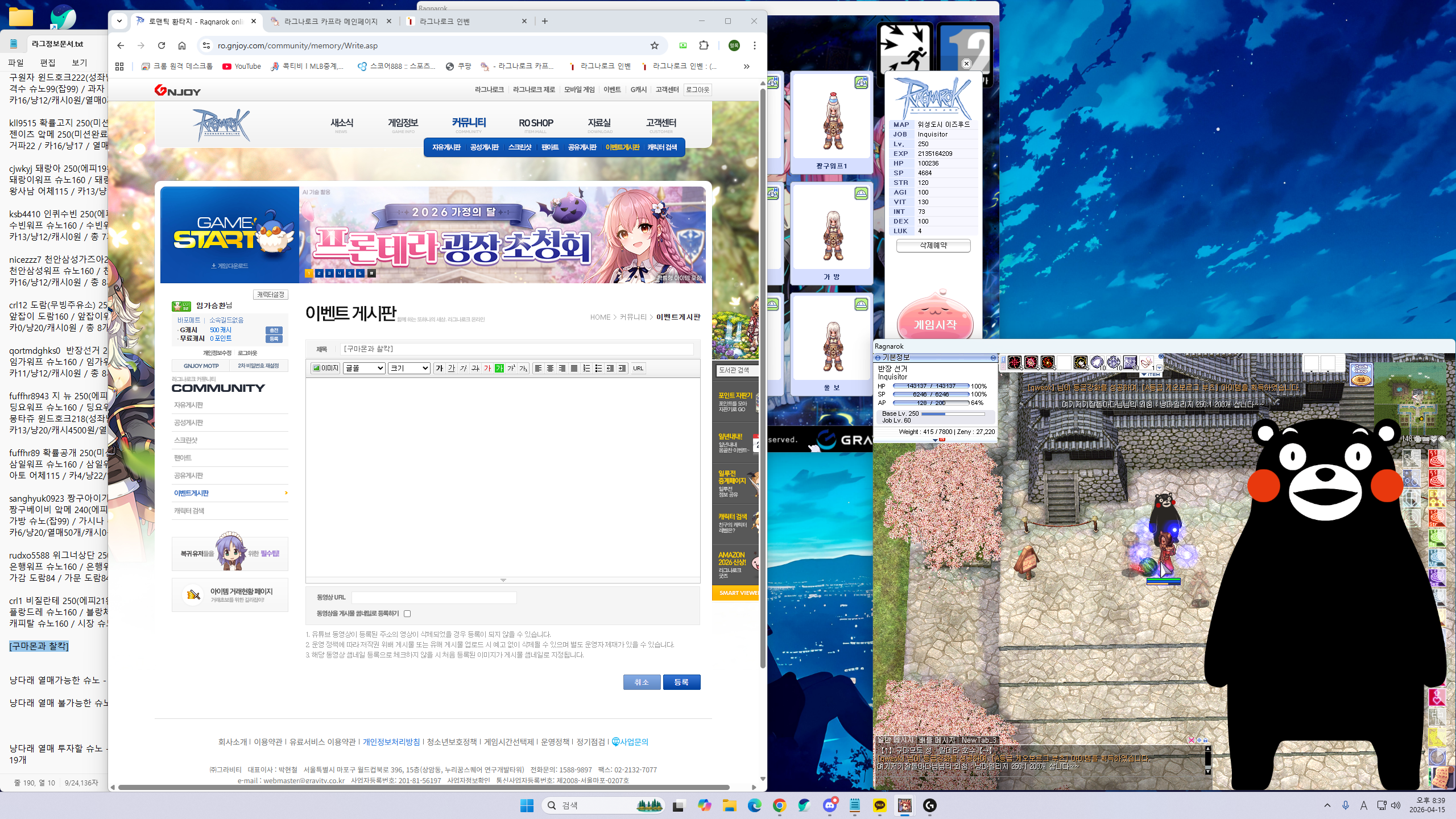Select the left-align icon in the editor
This screenshot has width=1456, height=819.
click(x=539, y=368)
